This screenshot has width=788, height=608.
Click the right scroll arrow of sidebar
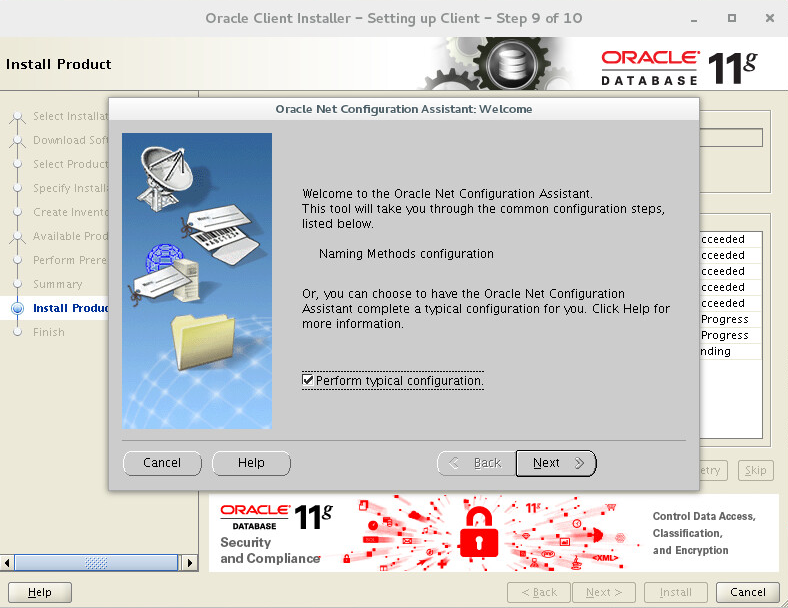189,562
